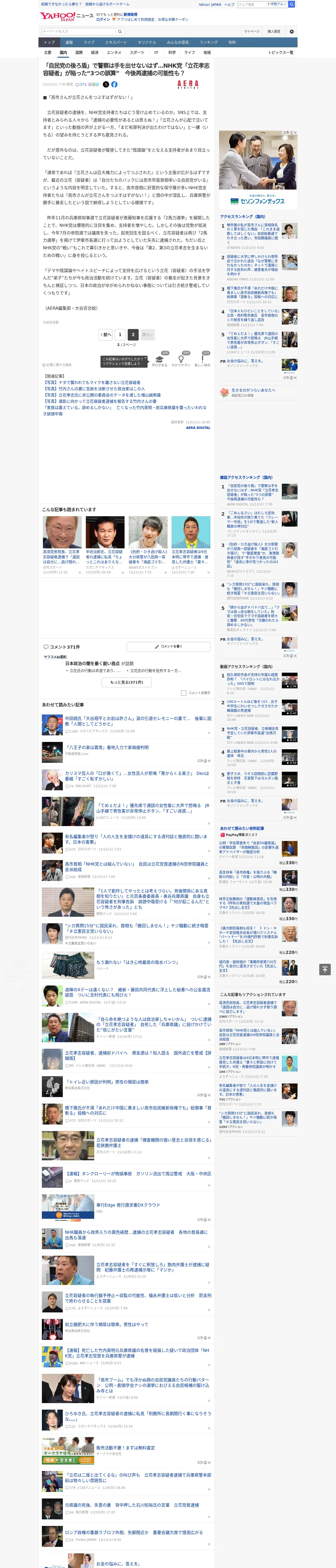The width and height of the screenshot is (336, 1568).
Task: Play the first video ranking thumbnail 2:06
Action: pos(290,680)
